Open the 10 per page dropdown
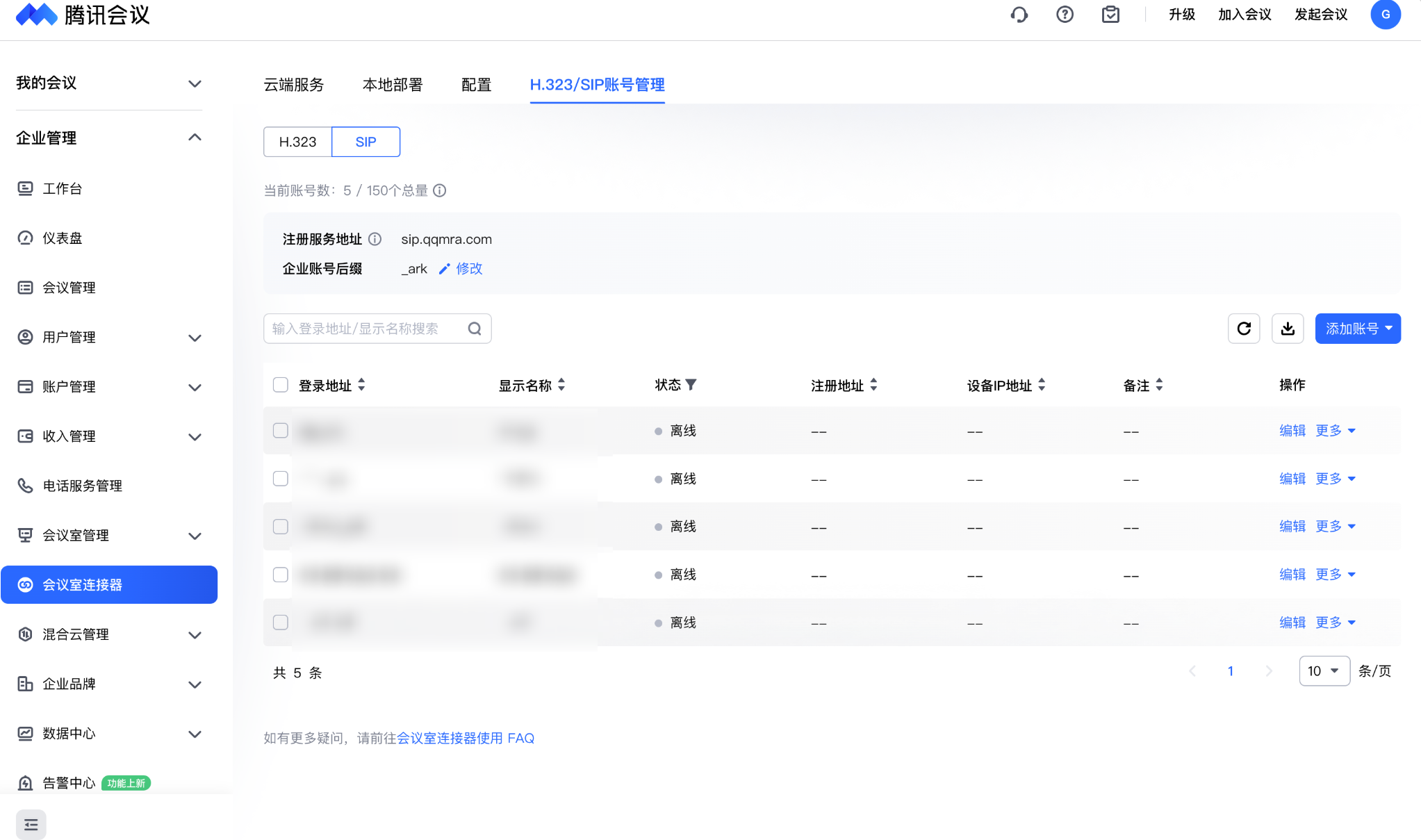This screenshot has height=840, width=1421. pyautogui.click(x=1324, y=671)
